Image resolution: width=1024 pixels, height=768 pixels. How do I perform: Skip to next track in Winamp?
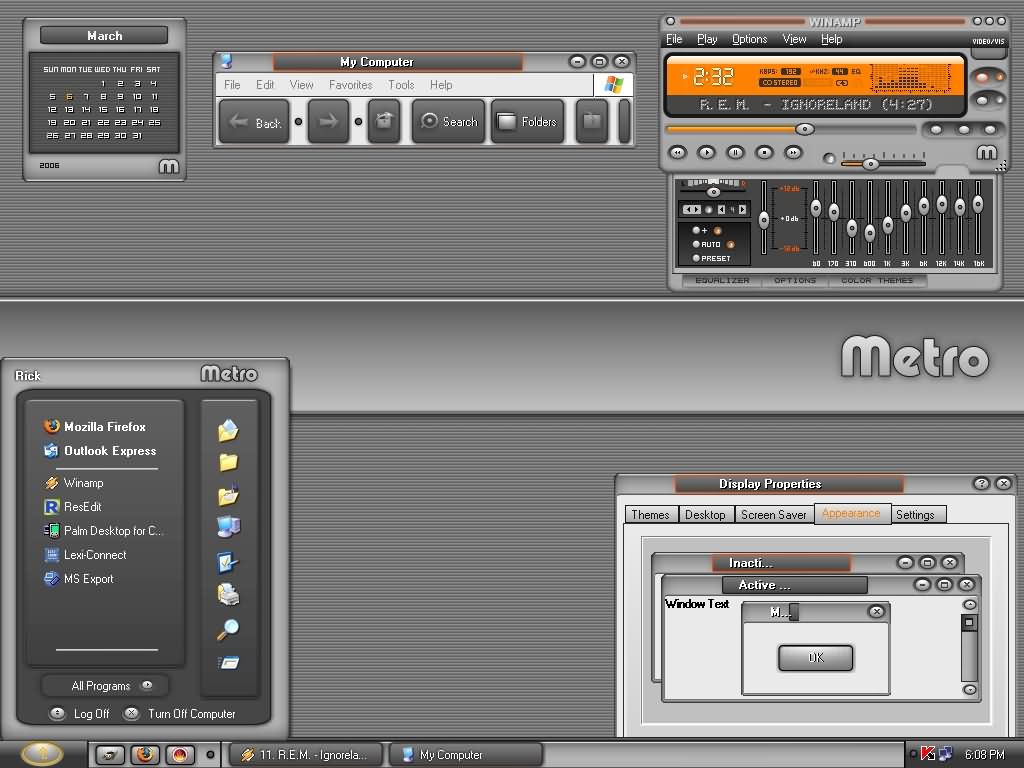click(793, 153)
